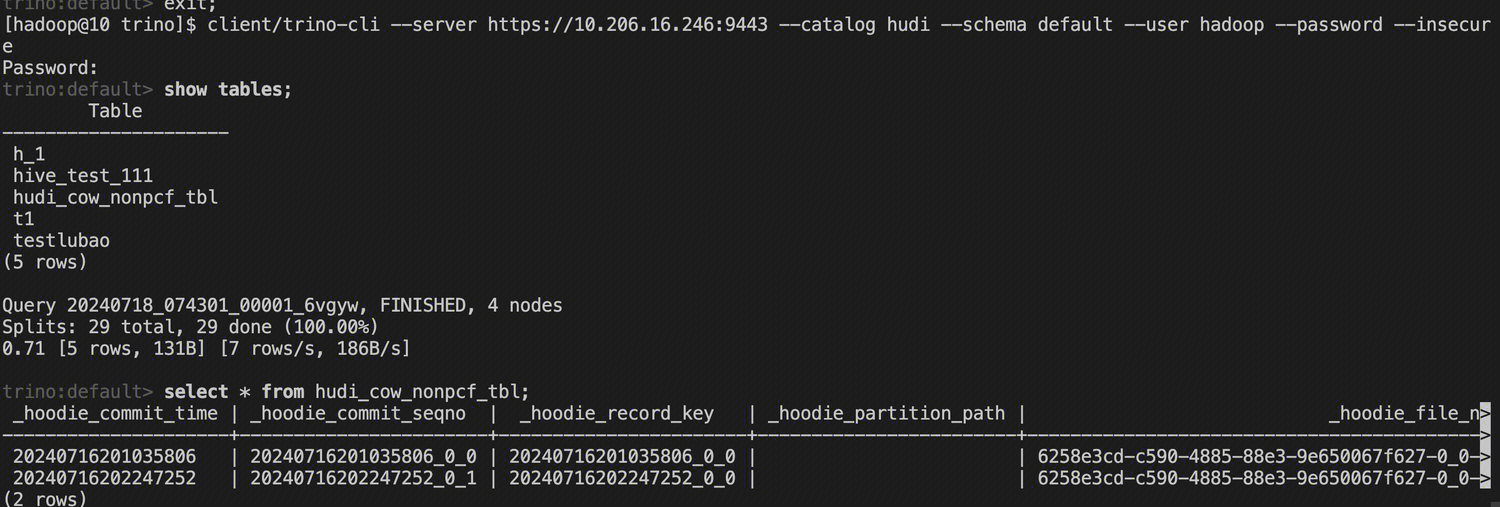Click the 'show tables;' command text

point(228,89)
